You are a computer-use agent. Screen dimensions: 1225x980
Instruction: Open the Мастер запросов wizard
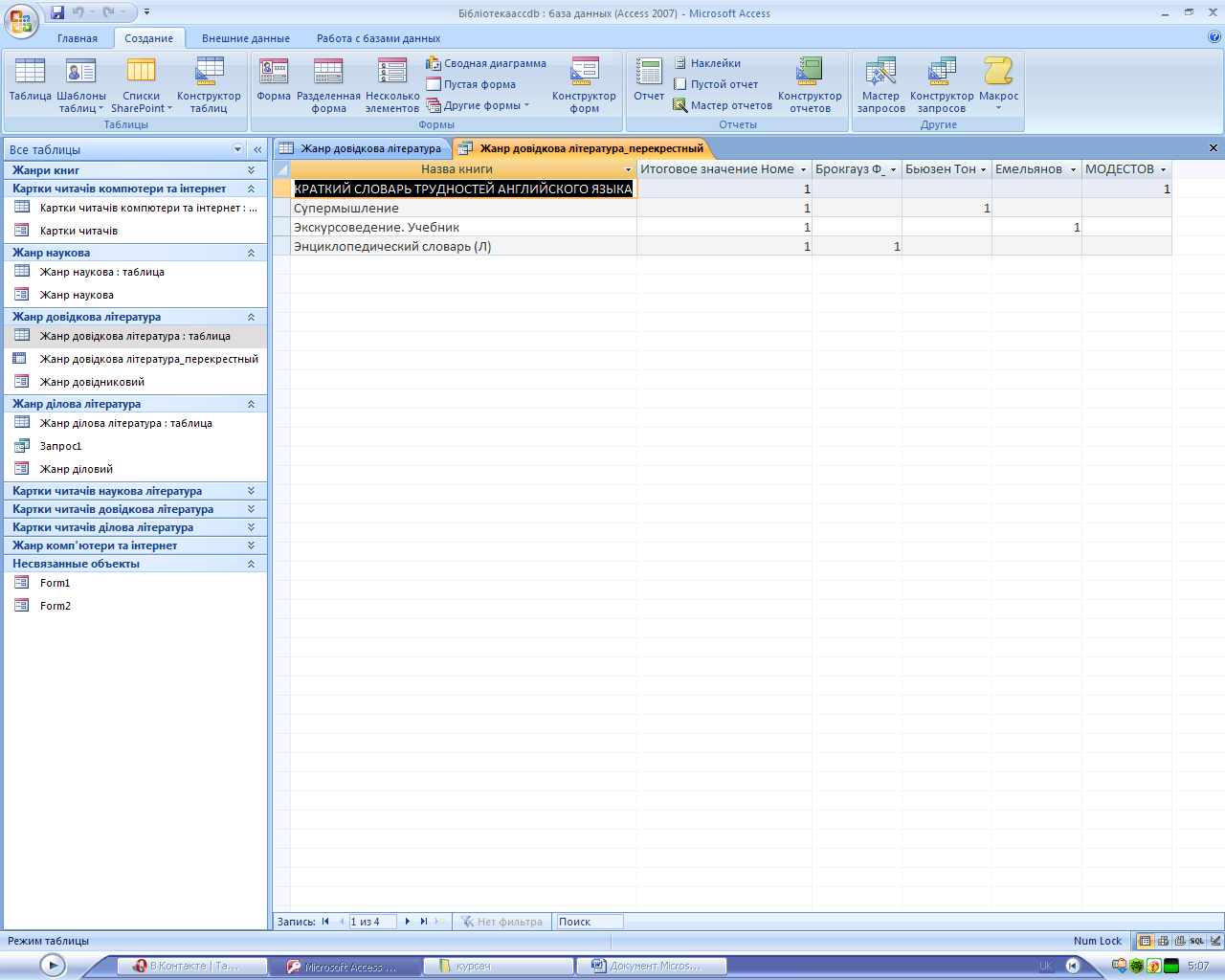880,84
